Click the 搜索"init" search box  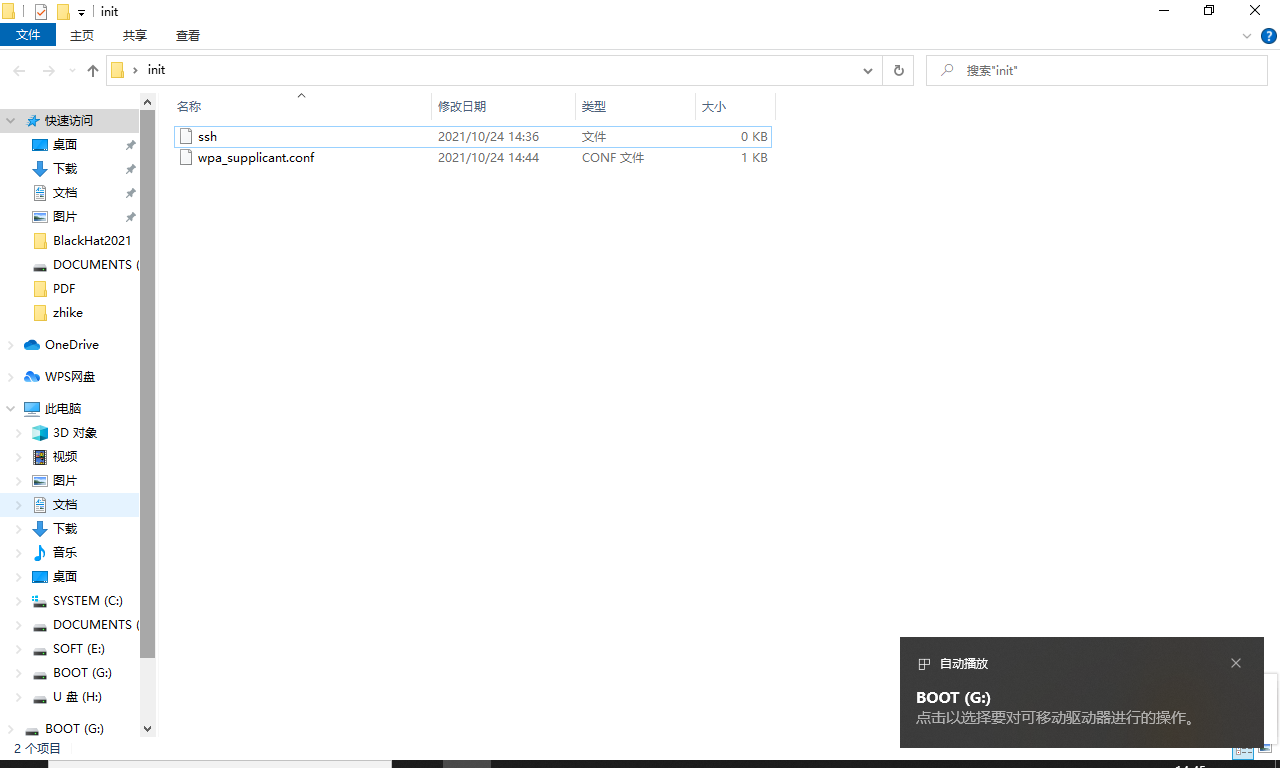click(1097, 70)
